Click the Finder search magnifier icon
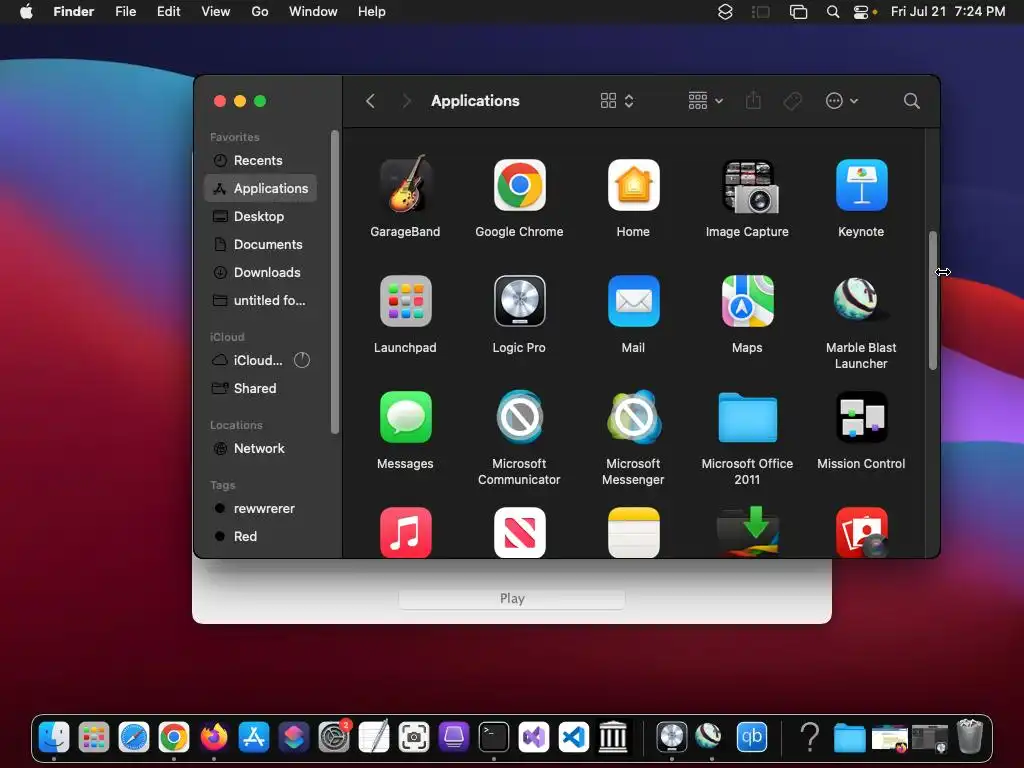The height and width of the screenshot is (768, 1024). coord(911,101)
